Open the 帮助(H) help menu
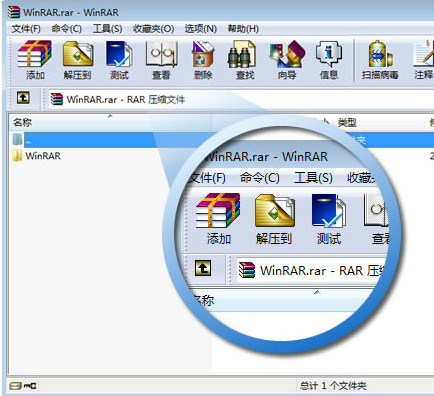Viewport: 434px width, 396px height. click(243, 29)
